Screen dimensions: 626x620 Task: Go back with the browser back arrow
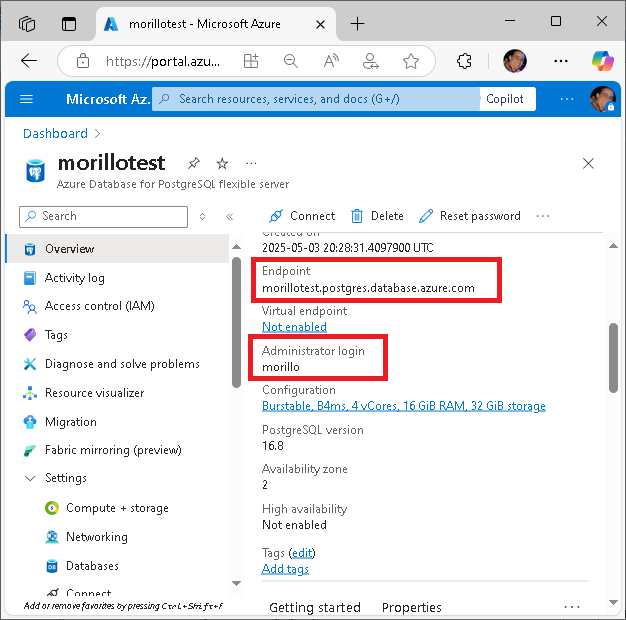pos(29,61)
